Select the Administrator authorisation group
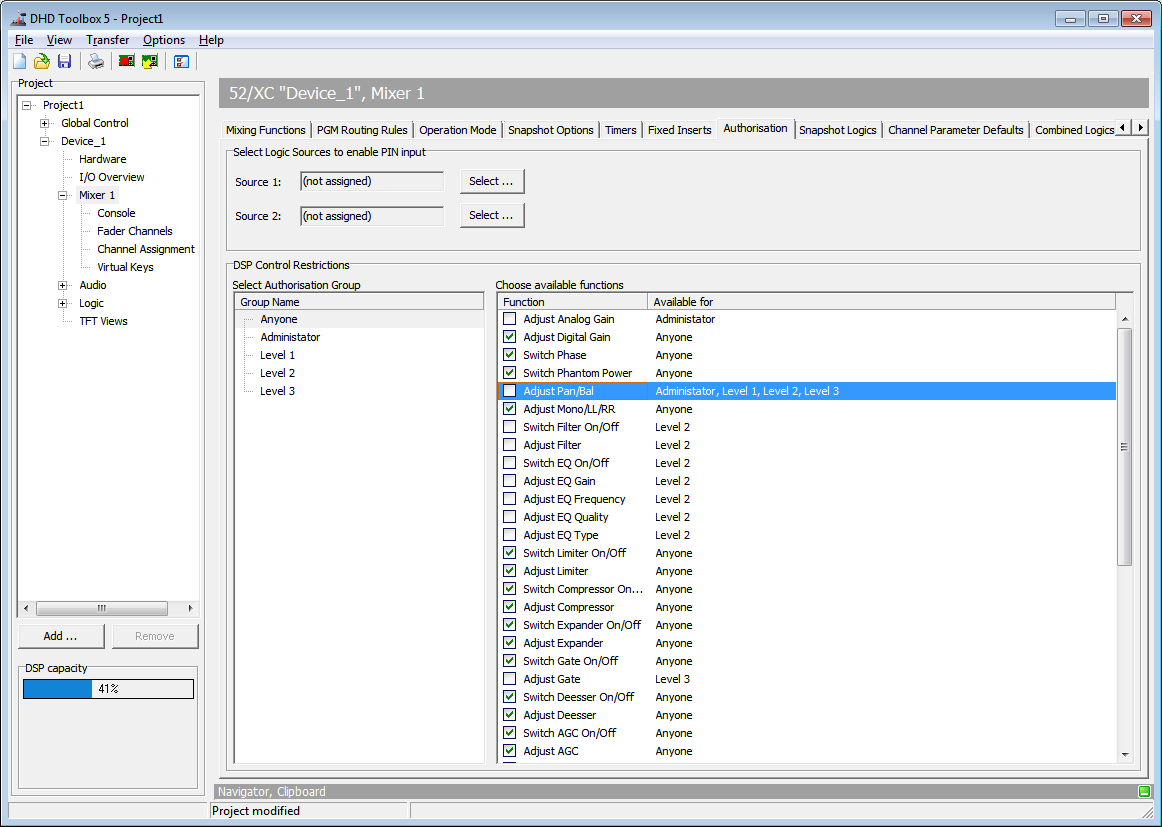Viewport: 1162px width, 827px height. tap(290, 337)
